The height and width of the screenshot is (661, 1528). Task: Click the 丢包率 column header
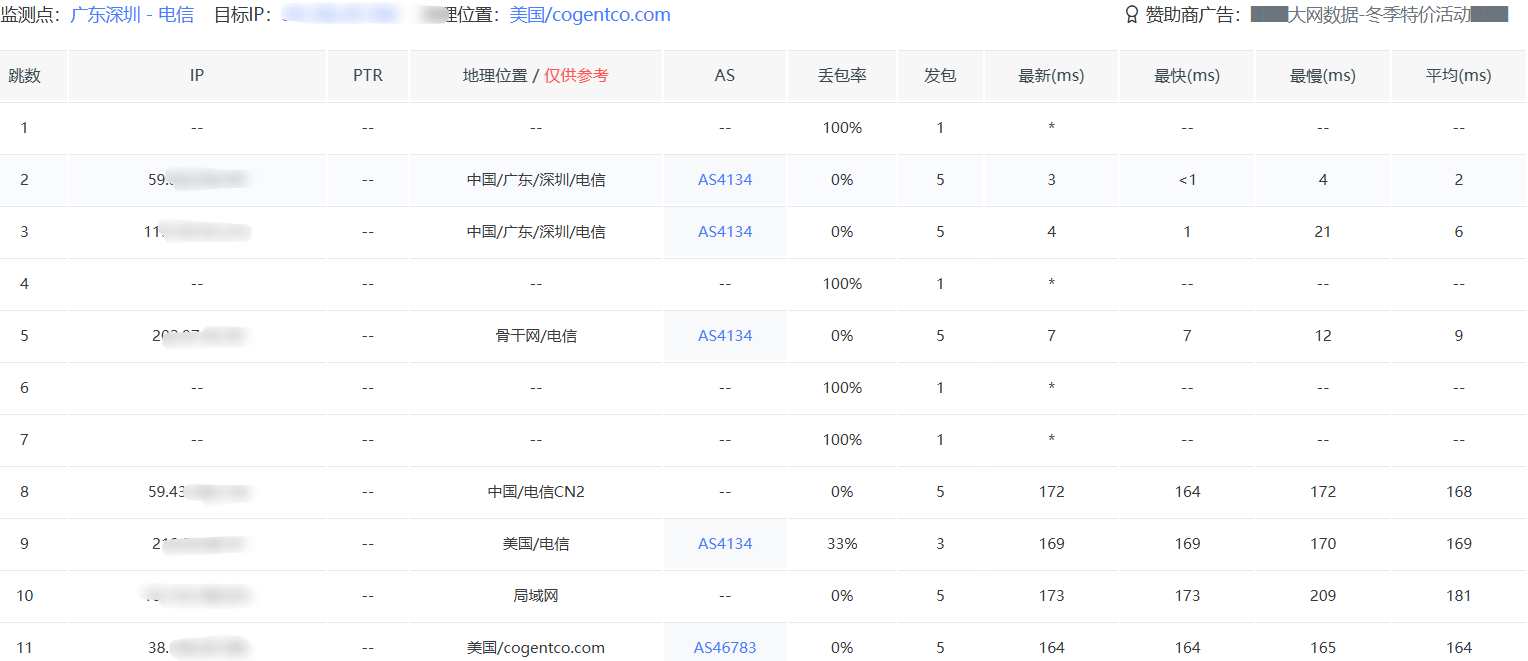point(841,76)
